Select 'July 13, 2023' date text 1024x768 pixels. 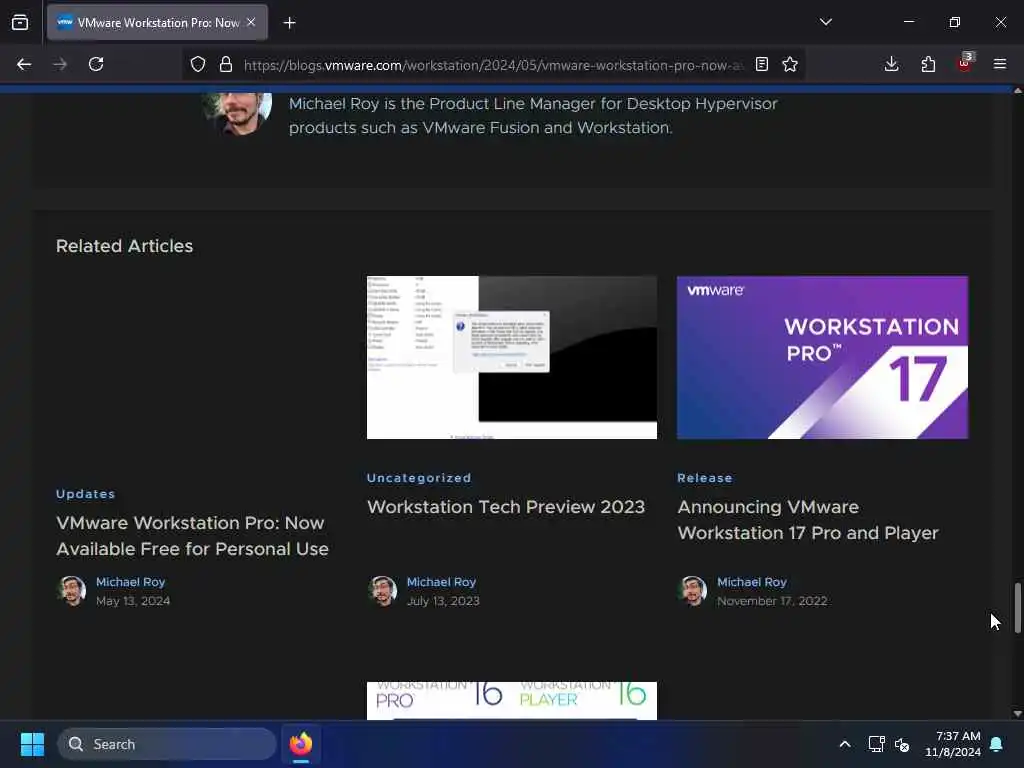pos(443,601)
